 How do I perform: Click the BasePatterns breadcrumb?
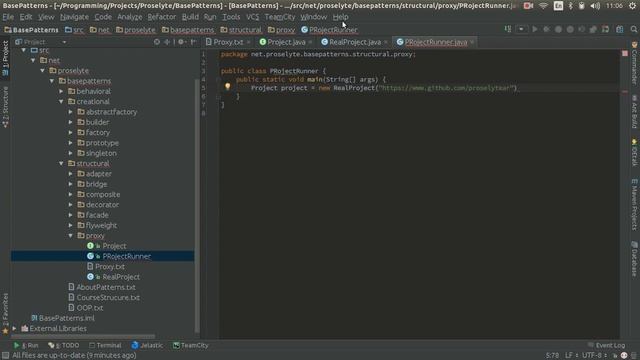[x=31, y=30]
